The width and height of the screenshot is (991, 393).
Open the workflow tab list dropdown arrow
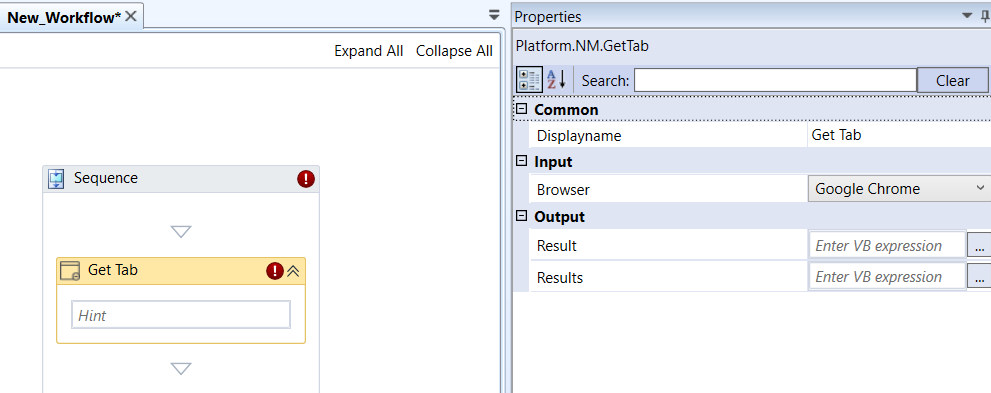coord(494,16)
